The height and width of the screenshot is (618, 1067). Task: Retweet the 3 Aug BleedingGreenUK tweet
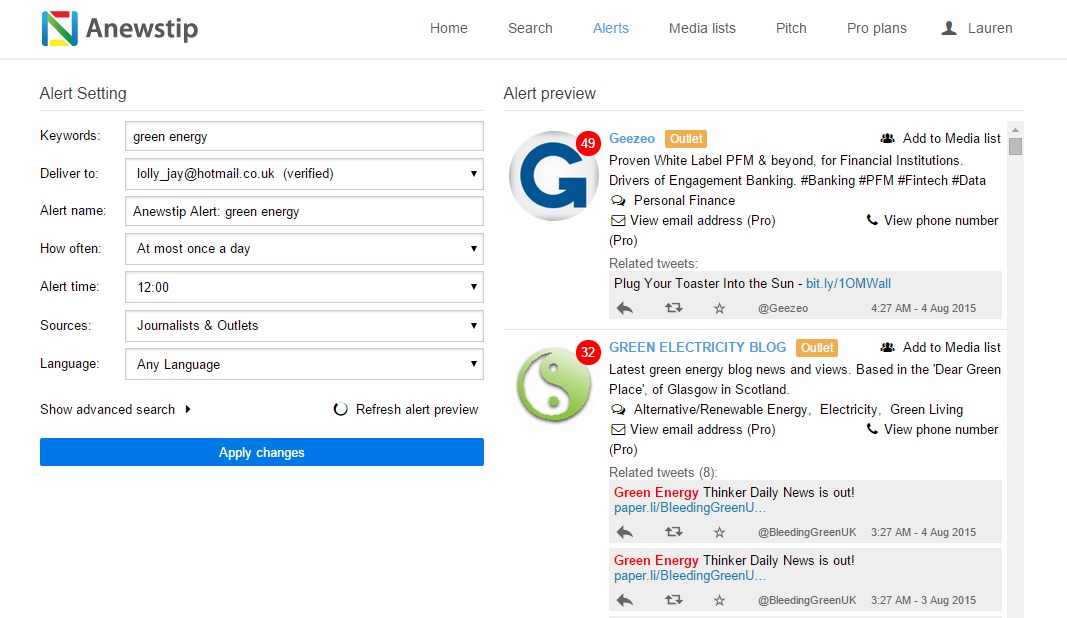pyautogui.click(x=674, y=600)
